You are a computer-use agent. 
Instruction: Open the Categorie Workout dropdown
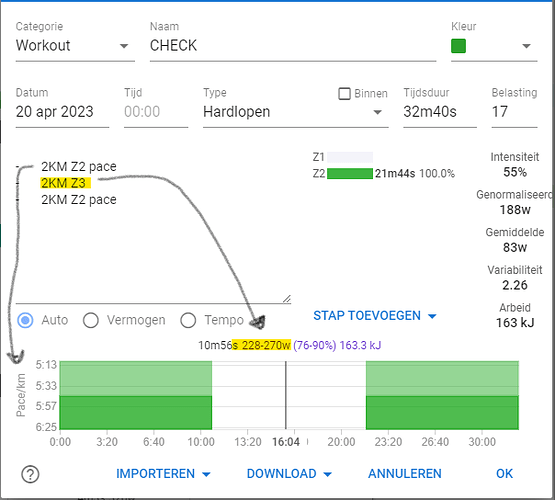click(75, 46)
